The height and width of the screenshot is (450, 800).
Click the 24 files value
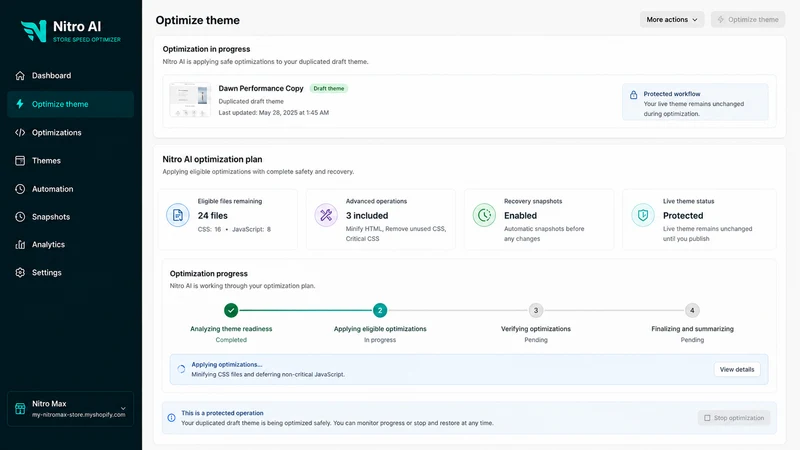213,216
